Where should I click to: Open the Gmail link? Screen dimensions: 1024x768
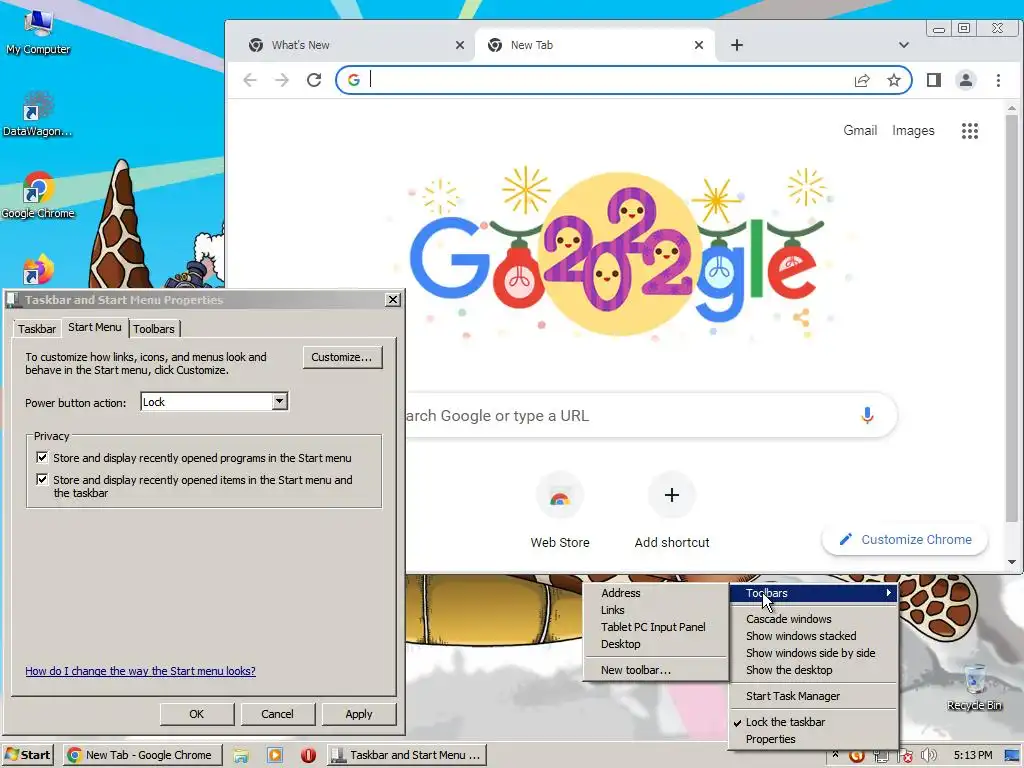pyautogui.click(x=859, y=131)
